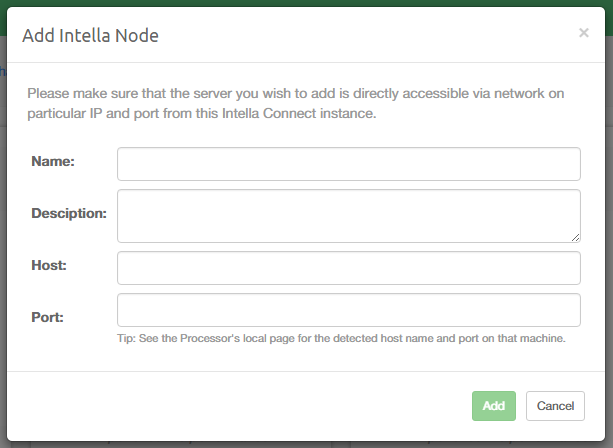Close the Add Intella Node dialog

[x=584, y=33]
